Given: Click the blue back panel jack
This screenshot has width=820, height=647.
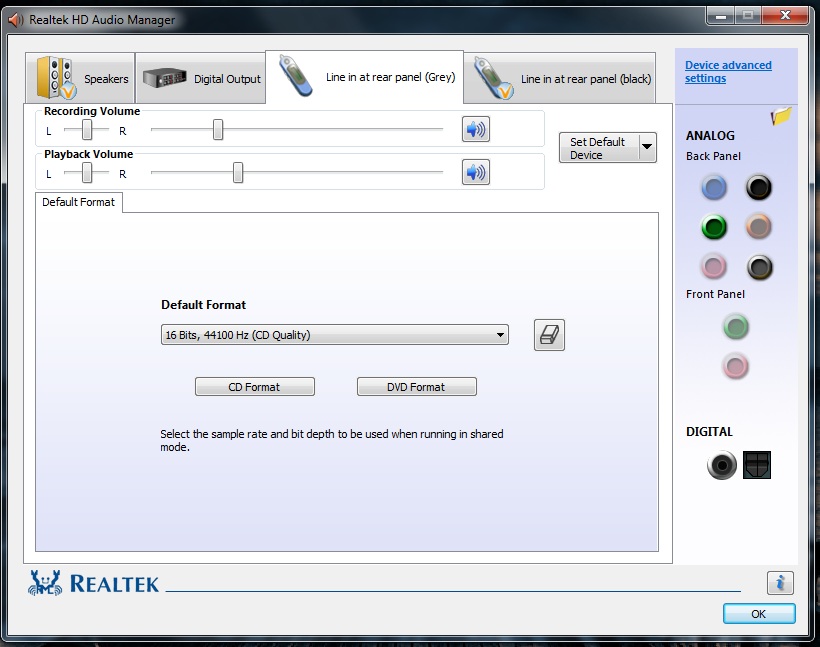Looking at the screenshot, I should 714,188.
